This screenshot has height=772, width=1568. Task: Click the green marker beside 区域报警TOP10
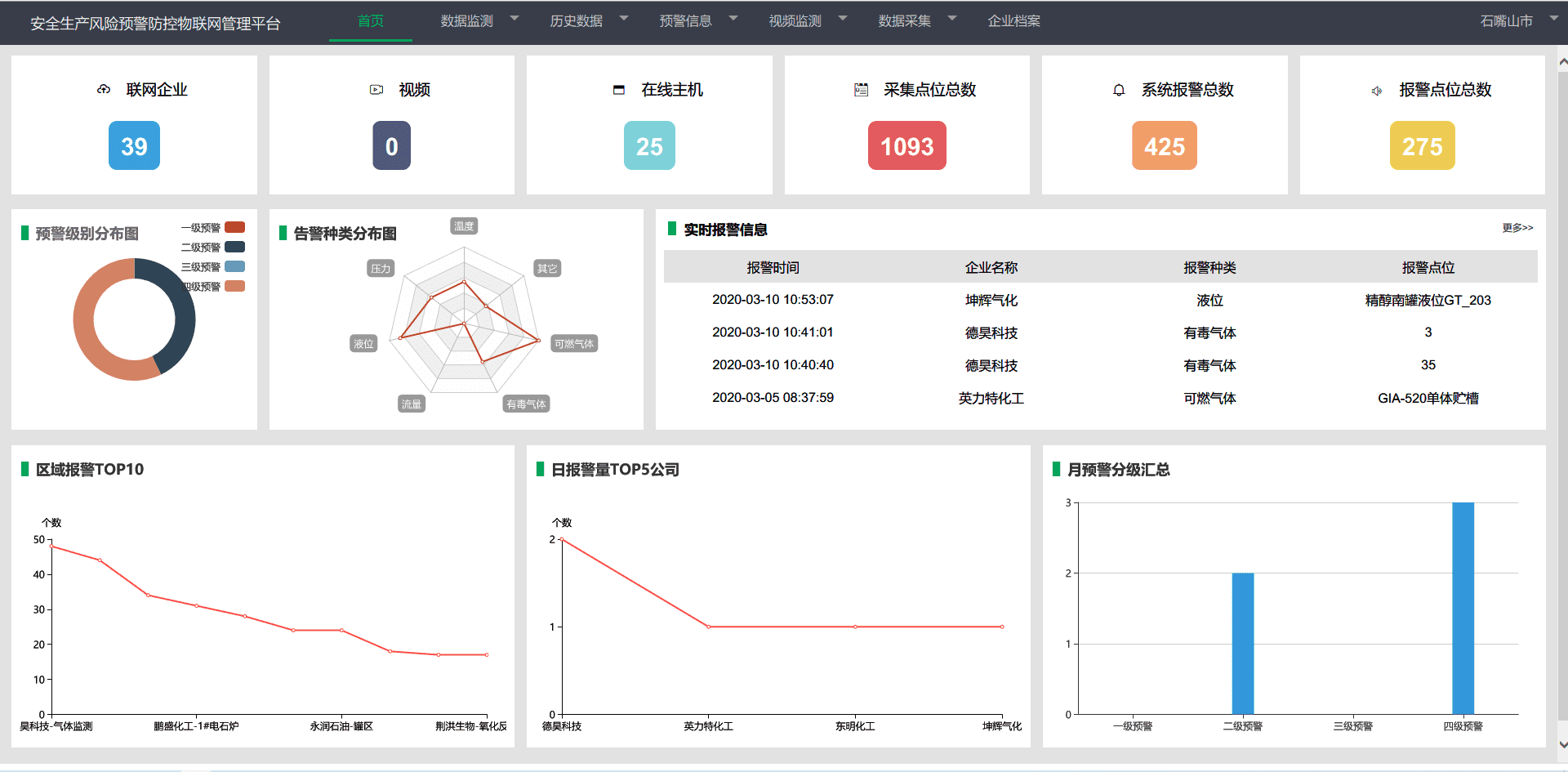[23, 470]
